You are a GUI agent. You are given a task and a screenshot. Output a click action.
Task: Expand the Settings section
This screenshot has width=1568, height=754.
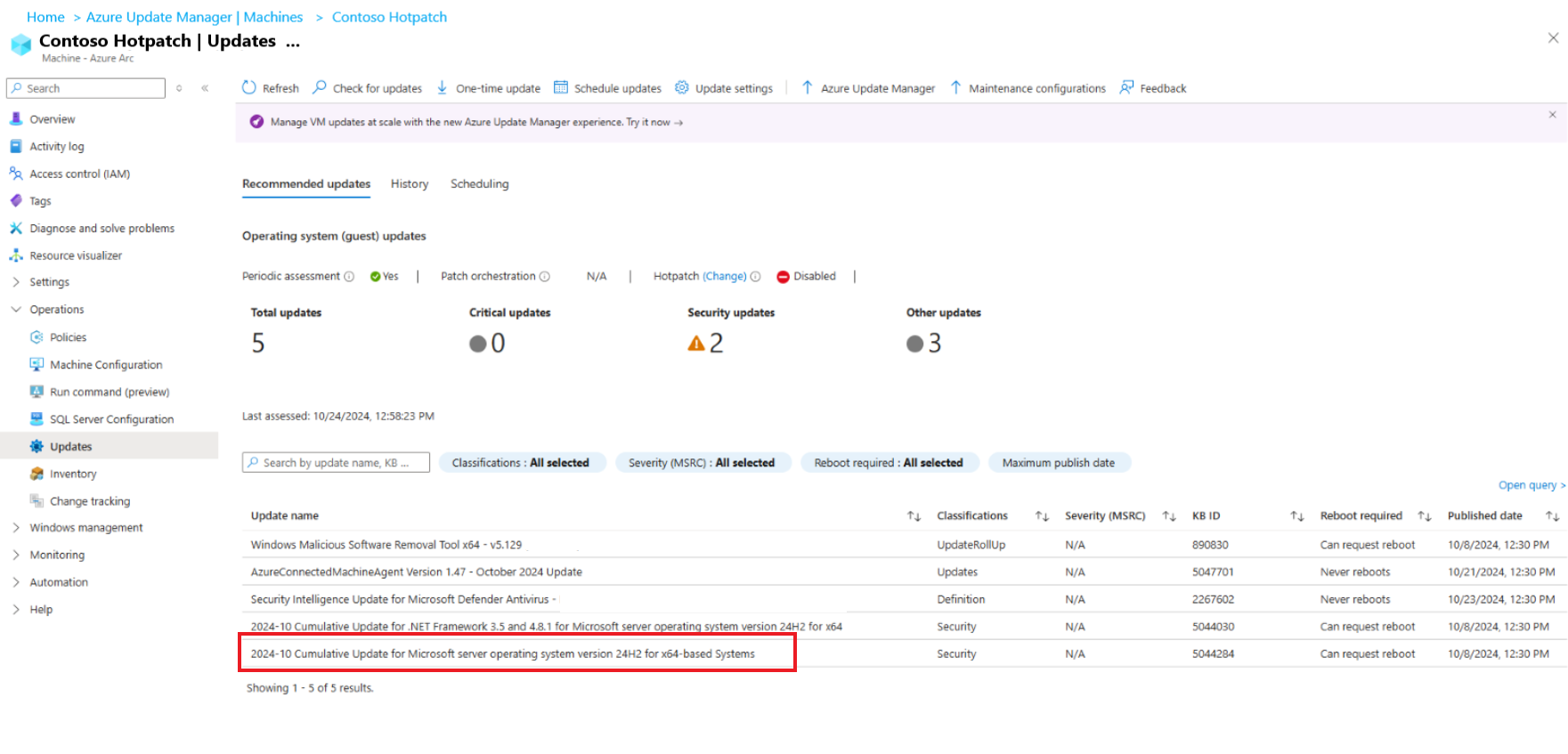point(16,282)
